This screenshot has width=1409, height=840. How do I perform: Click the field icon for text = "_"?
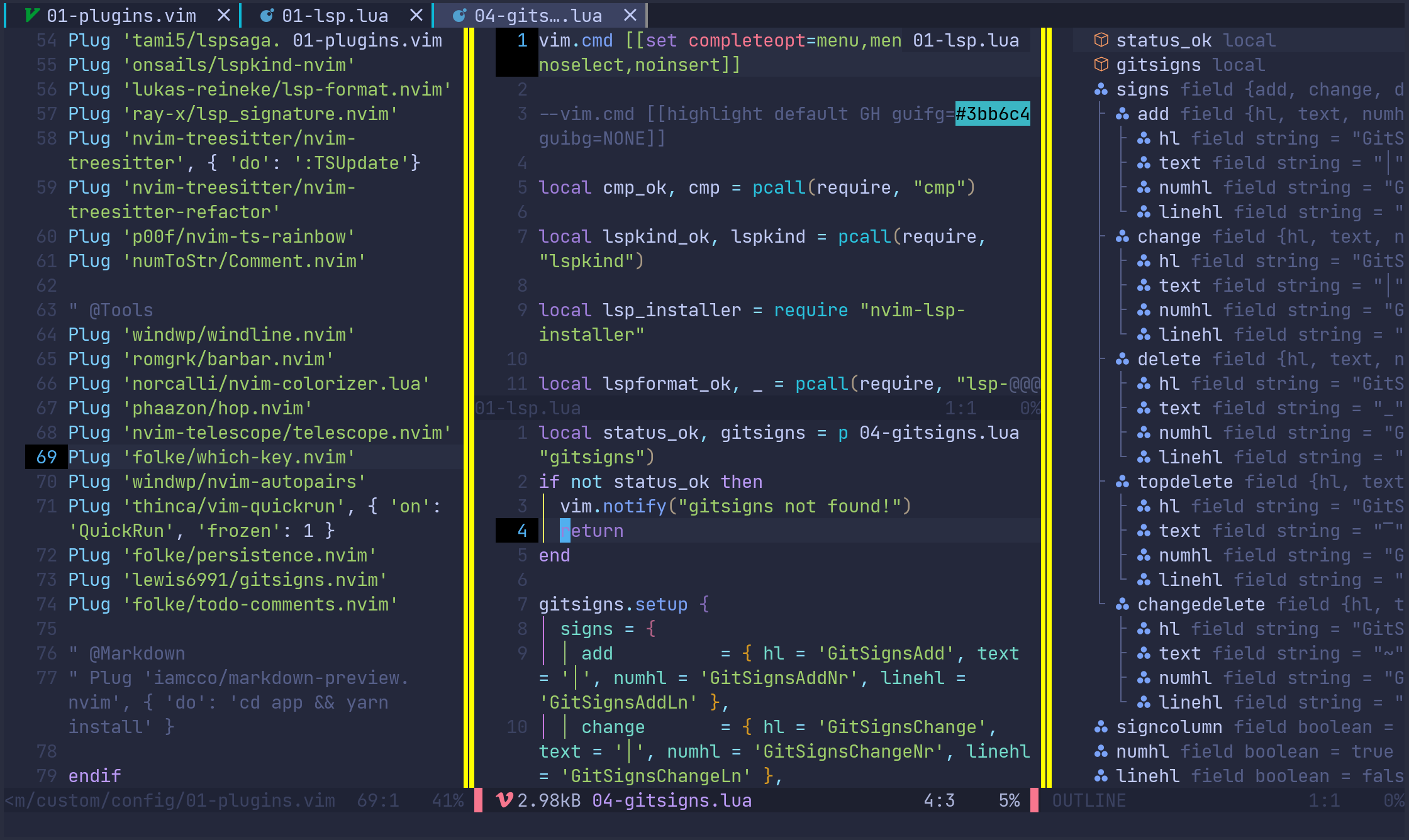click(1144, 408)
